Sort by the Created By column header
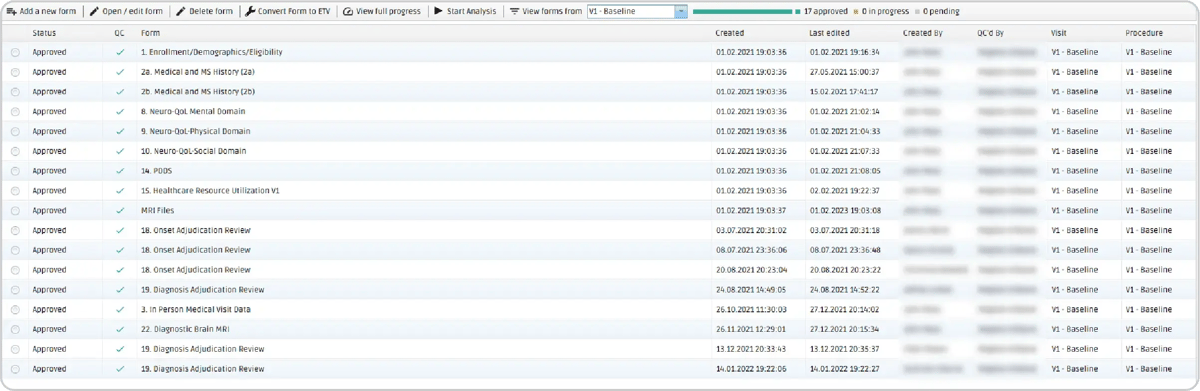1200x391 pixels. pos(922,33)
